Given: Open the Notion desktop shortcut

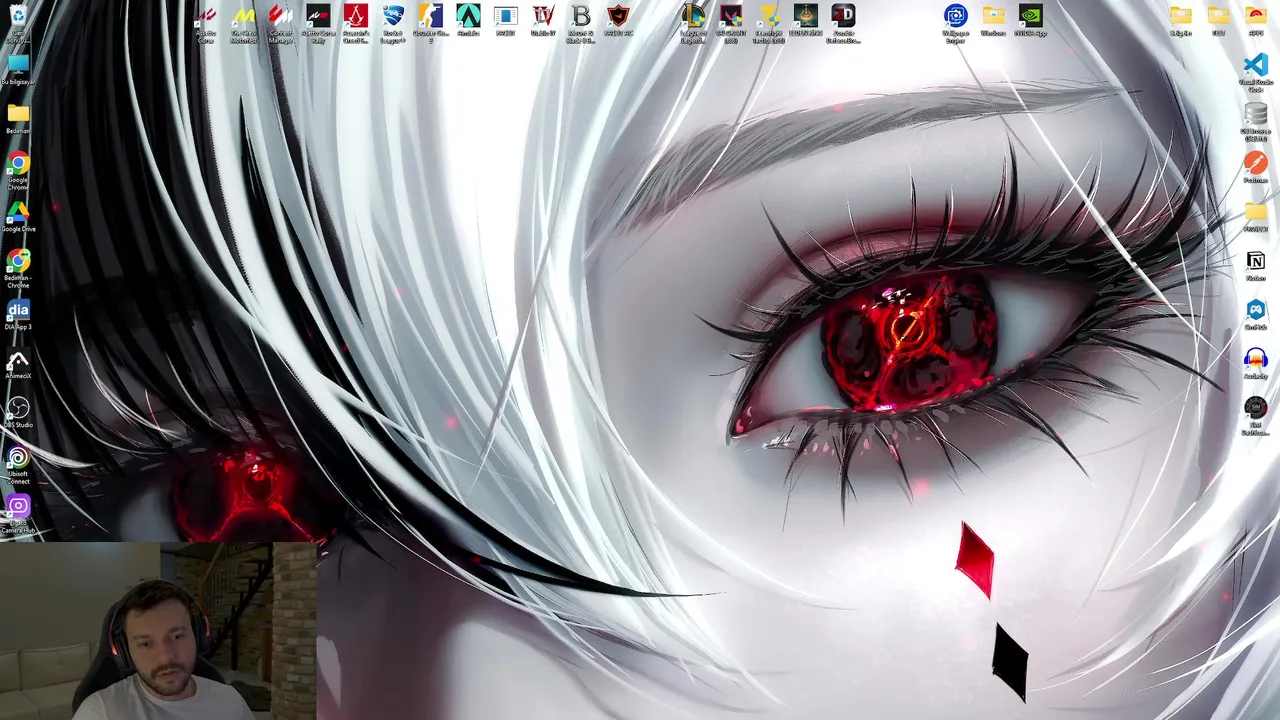Looking at the screenshot, I should (1256, 266).
